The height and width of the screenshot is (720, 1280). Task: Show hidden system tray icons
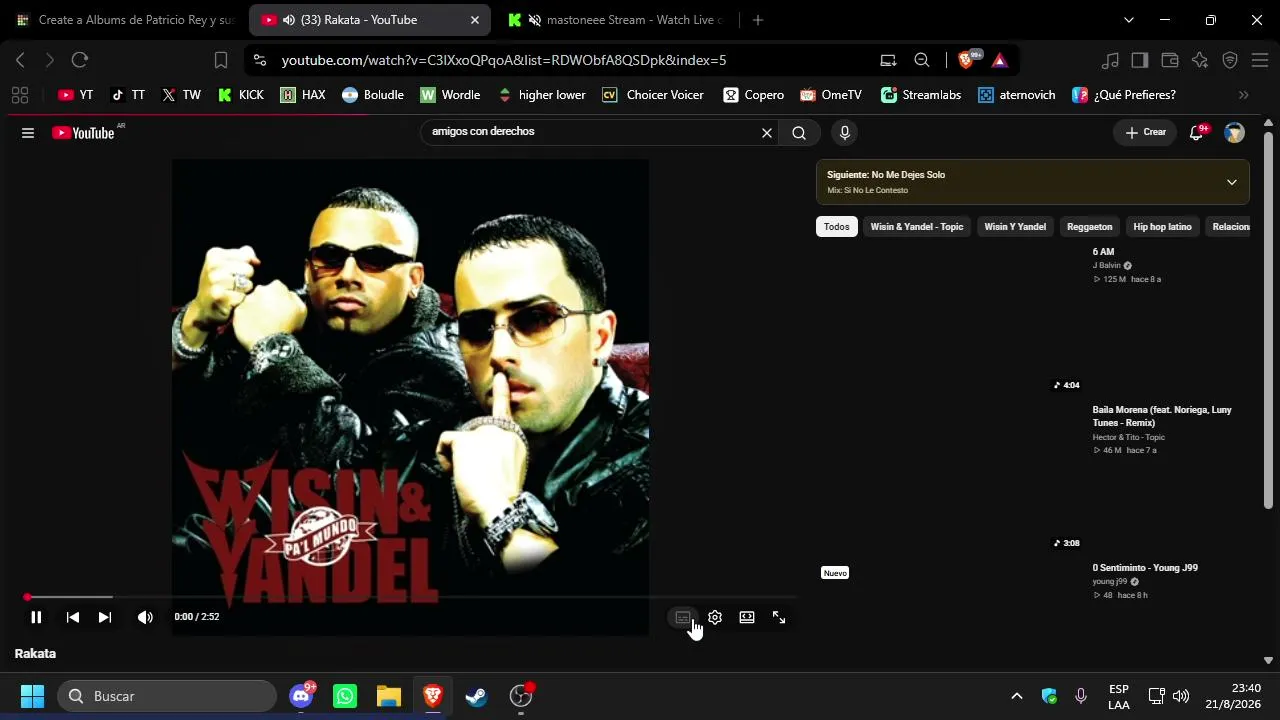point(1017,696)
